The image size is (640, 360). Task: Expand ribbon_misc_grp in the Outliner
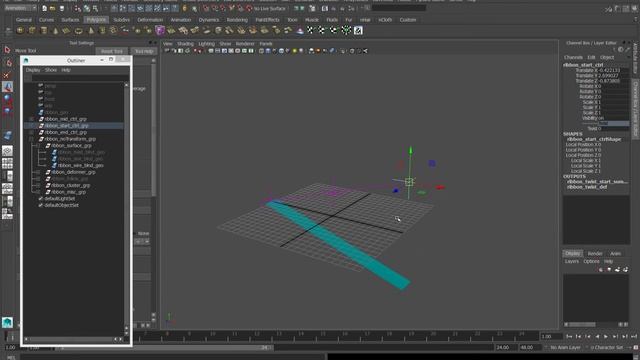[x=38, y=192]
